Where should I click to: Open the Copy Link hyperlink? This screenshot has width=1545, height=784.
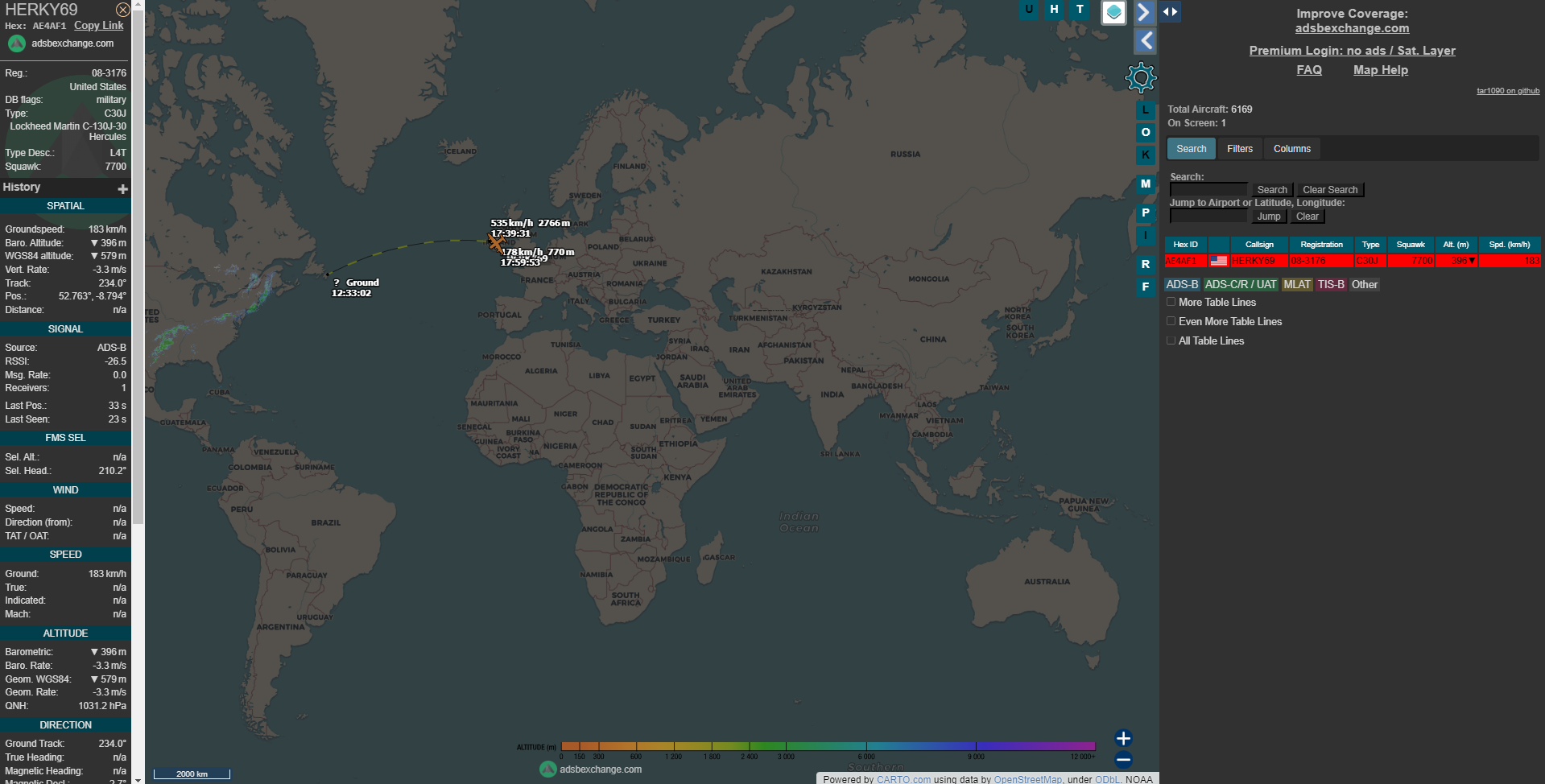pos(99,26)
